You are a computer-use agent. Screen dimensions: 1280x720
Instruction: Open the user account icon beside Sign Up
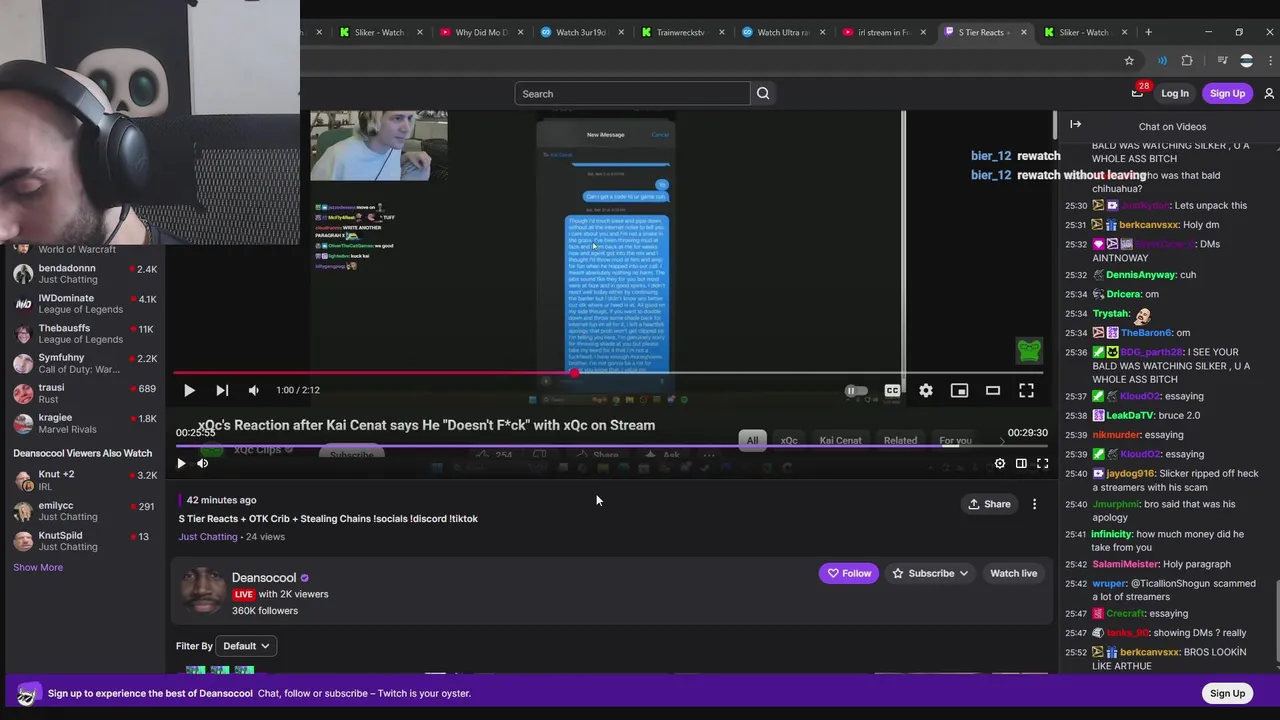[1269, 93]
